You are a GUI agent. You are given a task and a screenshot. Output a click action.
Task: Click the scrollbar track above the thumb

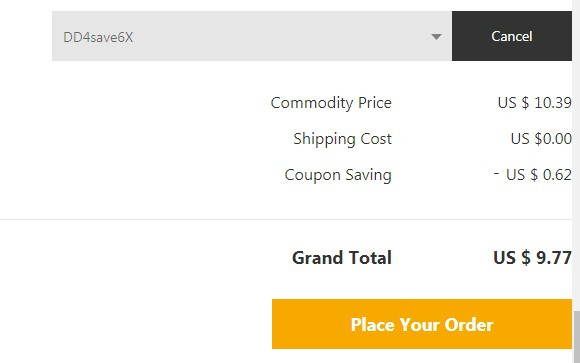tap(576, 155)
